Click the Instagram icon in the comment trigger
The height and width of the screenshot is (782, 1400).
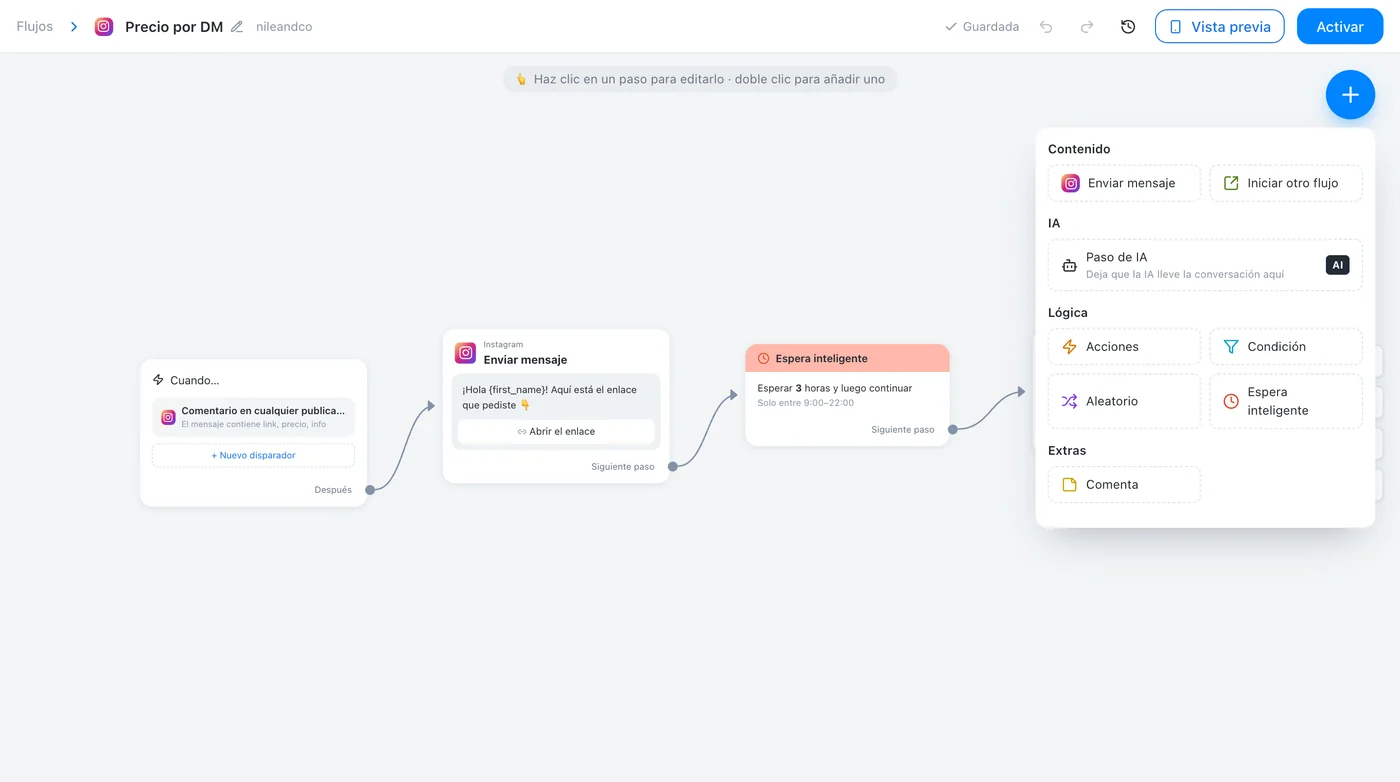(x=168, y=417)
